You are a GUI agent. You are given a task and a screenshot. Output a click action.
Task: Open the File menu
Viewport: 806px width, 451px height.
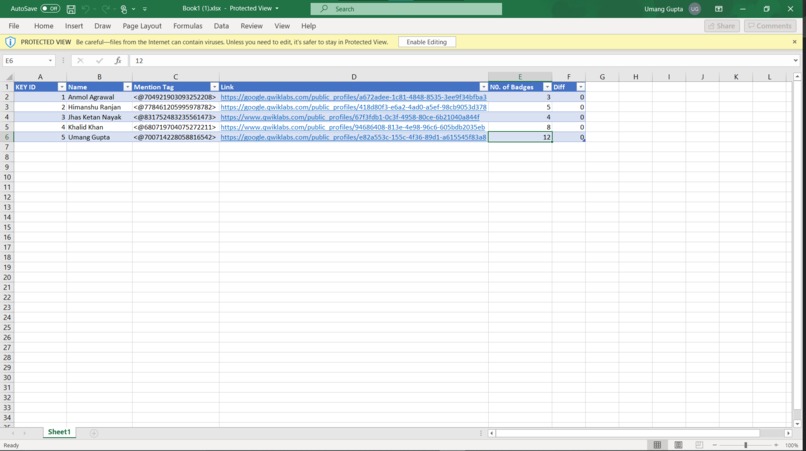point(14,26)
